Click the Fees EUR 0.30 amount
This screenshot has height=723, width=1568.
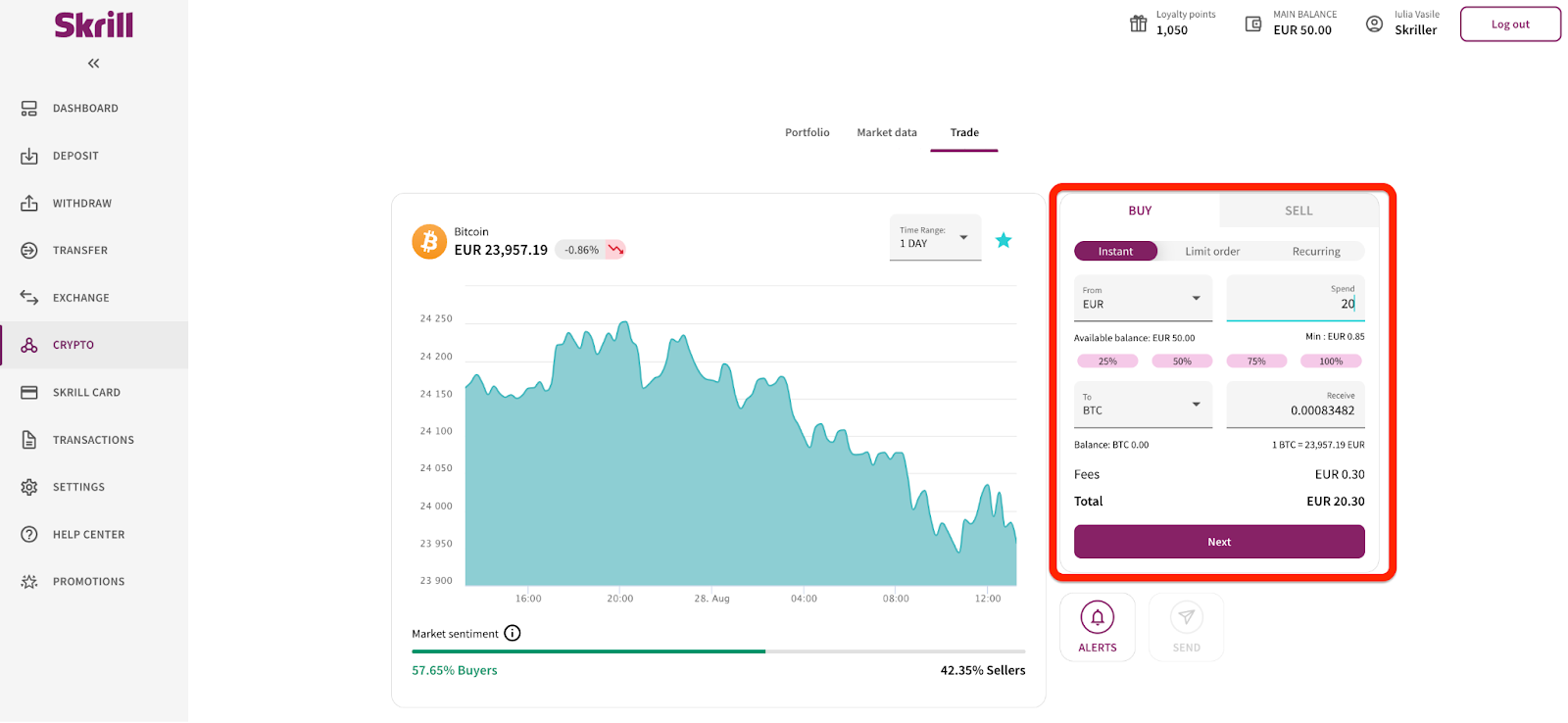coord(1340,474)
